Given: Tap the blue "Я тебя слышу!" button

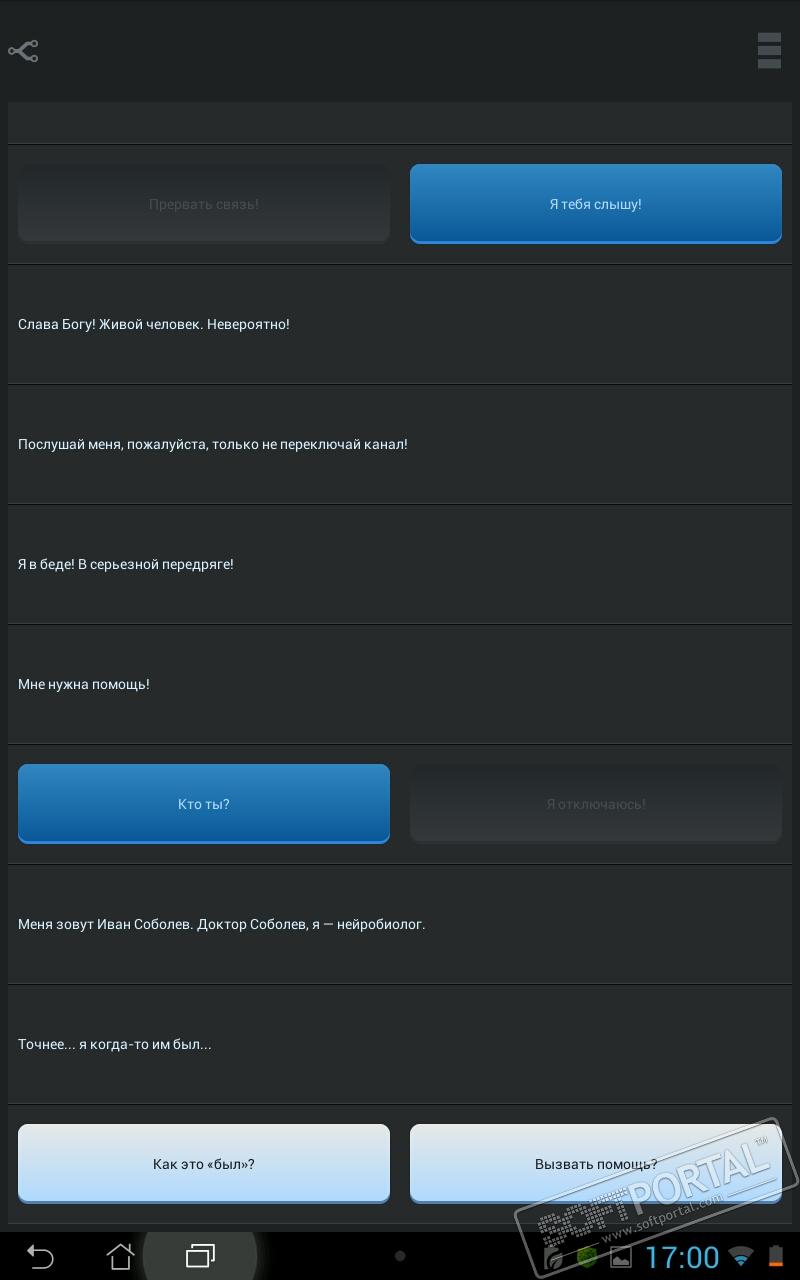Looking at the screenshot, I should [596, 203].
